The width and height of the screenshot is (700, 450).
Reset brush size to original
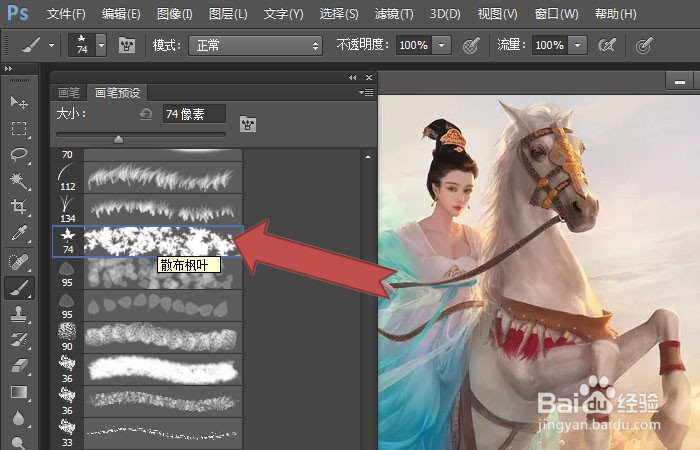(146, 114)
